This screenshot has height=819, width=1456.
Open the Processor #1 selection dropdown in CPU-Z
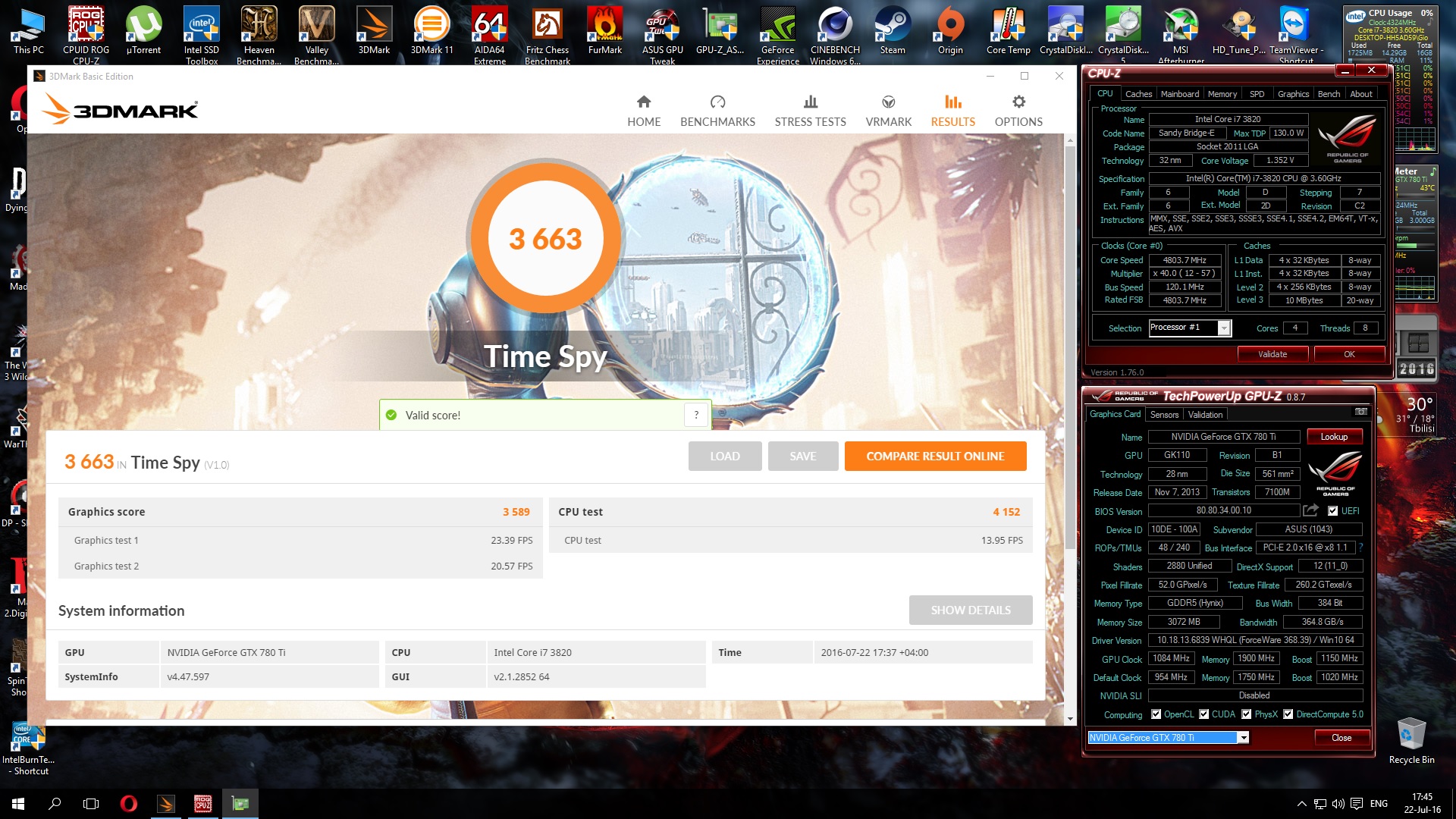click(1222, 328)
